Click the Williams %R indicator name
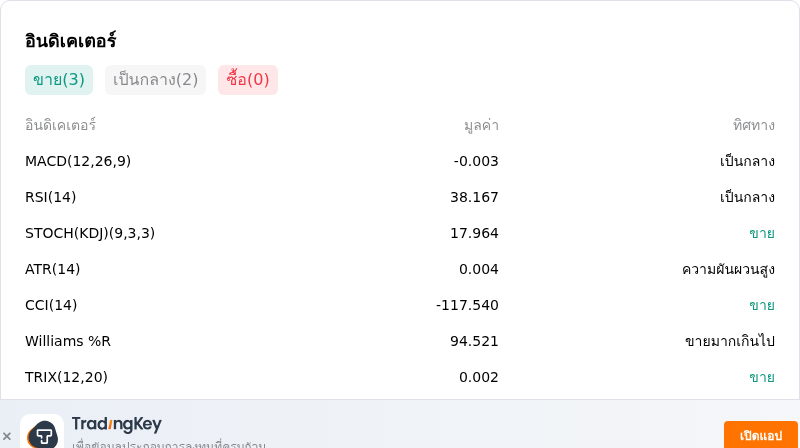This screenshot has width=800, height=448. (x=68, y=341)
